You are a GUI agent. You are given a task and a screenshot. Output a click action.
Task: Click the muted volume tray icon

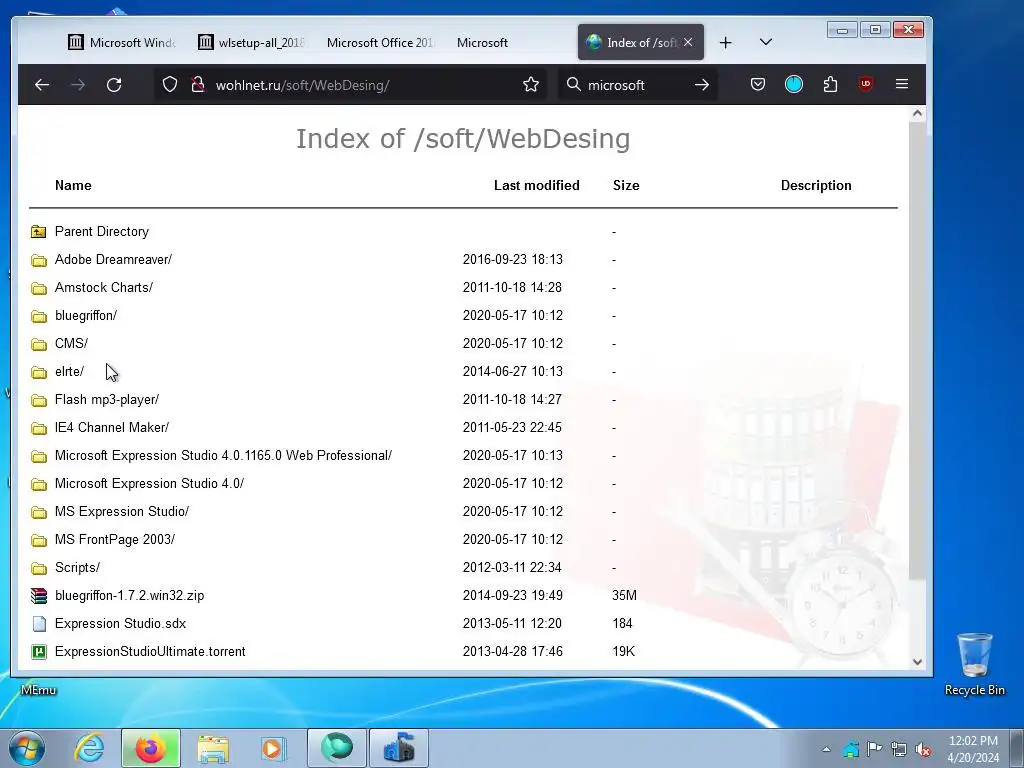(x=923, y=749)
